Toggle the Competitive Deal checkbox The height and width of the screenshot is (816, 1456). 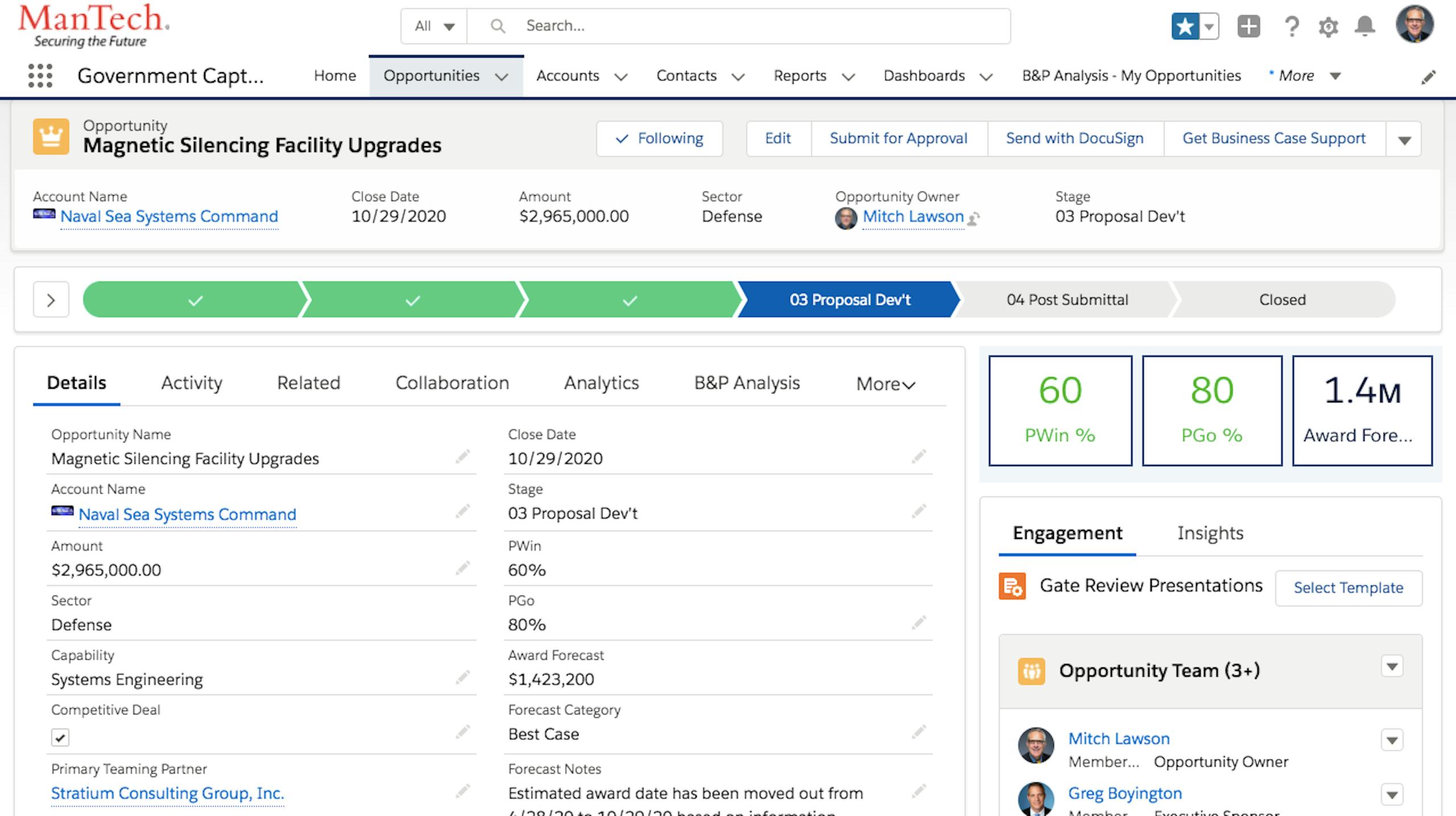coord(60,737)
